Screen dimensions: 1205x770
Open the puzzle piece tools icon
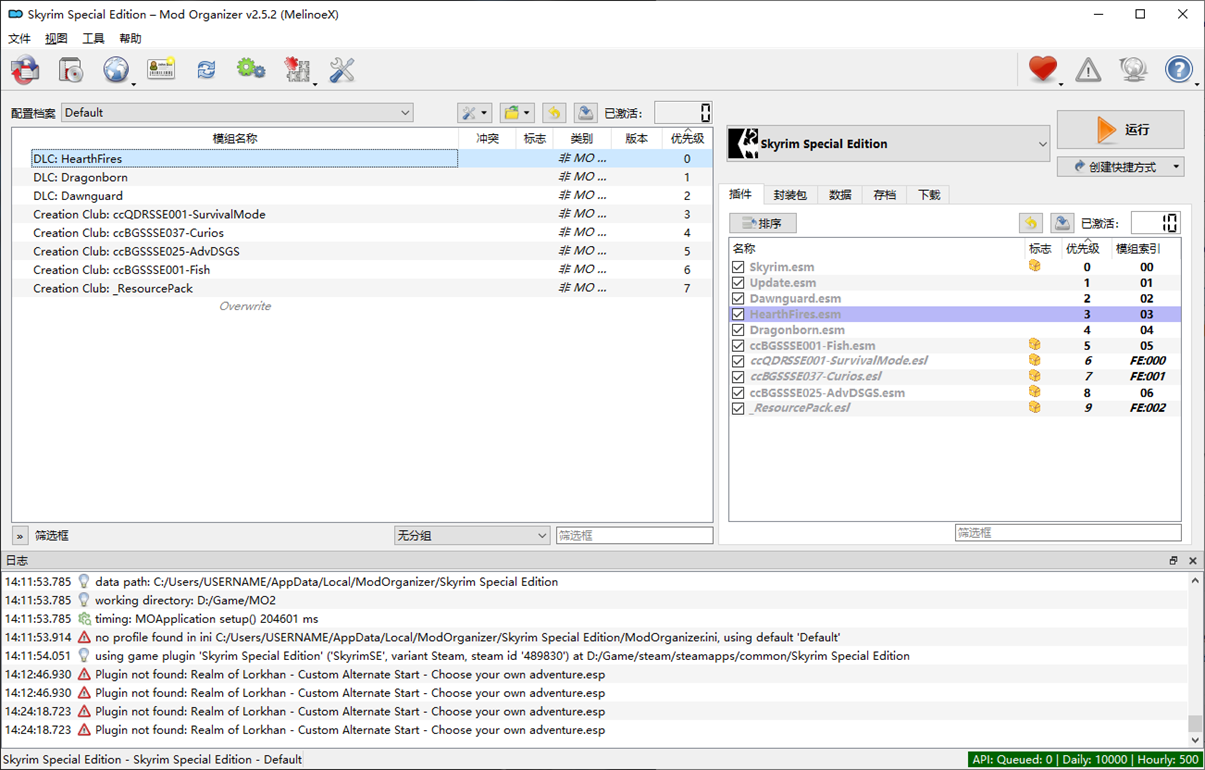pos(297,70)
